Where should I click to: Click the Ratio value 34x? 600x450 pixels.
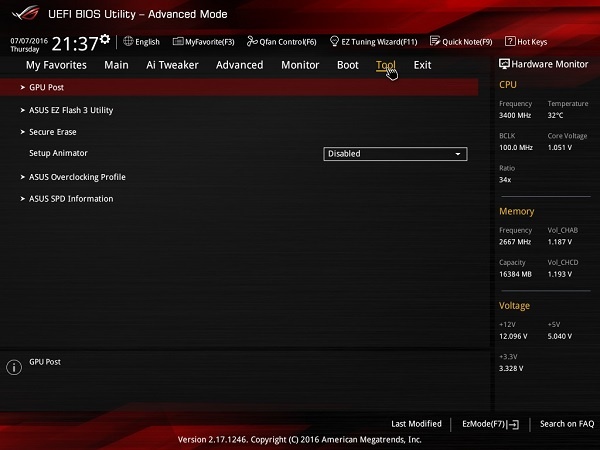[505, 180]
